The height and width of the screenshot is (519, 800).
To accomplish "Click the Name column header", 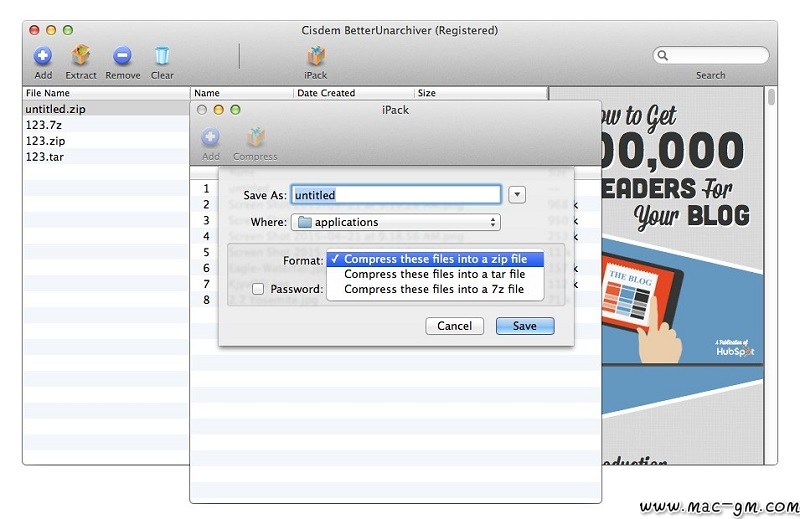I will tap(242, 93).
